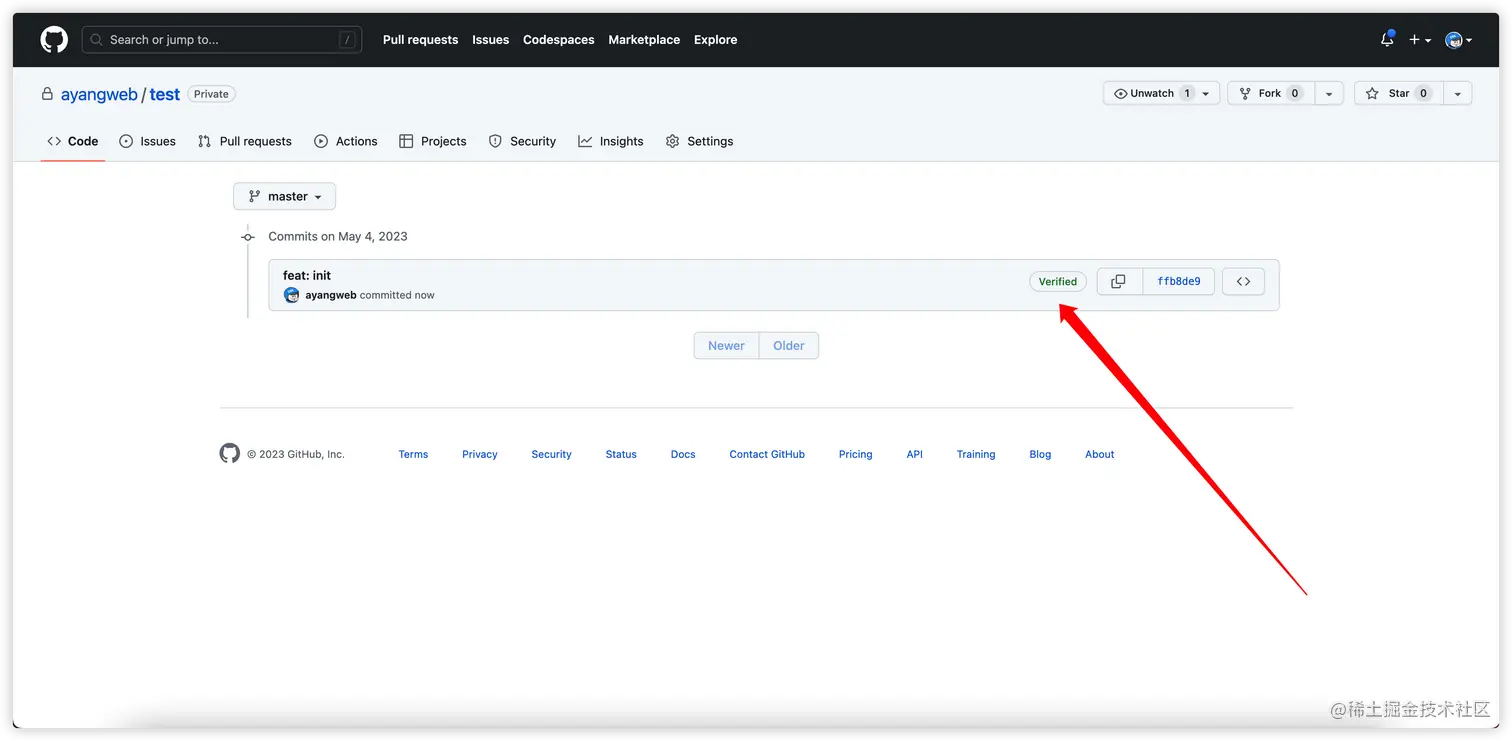
Task: Click the footer GitHub logo
Action: (230, 454)
